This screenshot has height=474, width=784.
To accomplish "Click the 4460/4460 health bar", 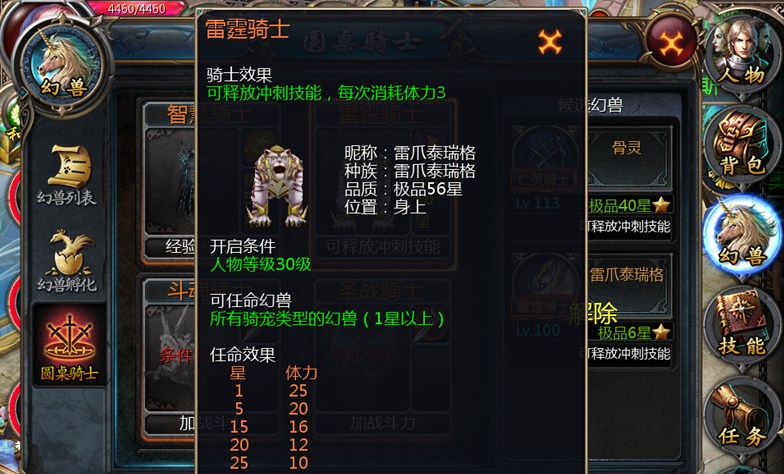I will 135,8.
